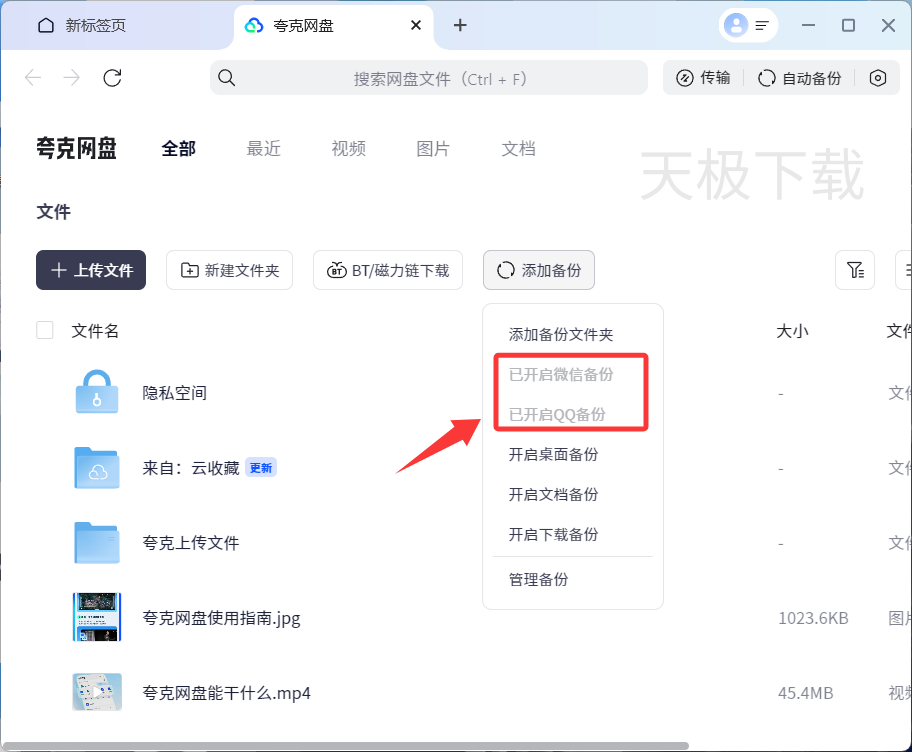Image resolution: width=912 pixels, height=752 pixels.
Task: Open the 隐私空间 lock folder icon
Action: click(97, 392)
